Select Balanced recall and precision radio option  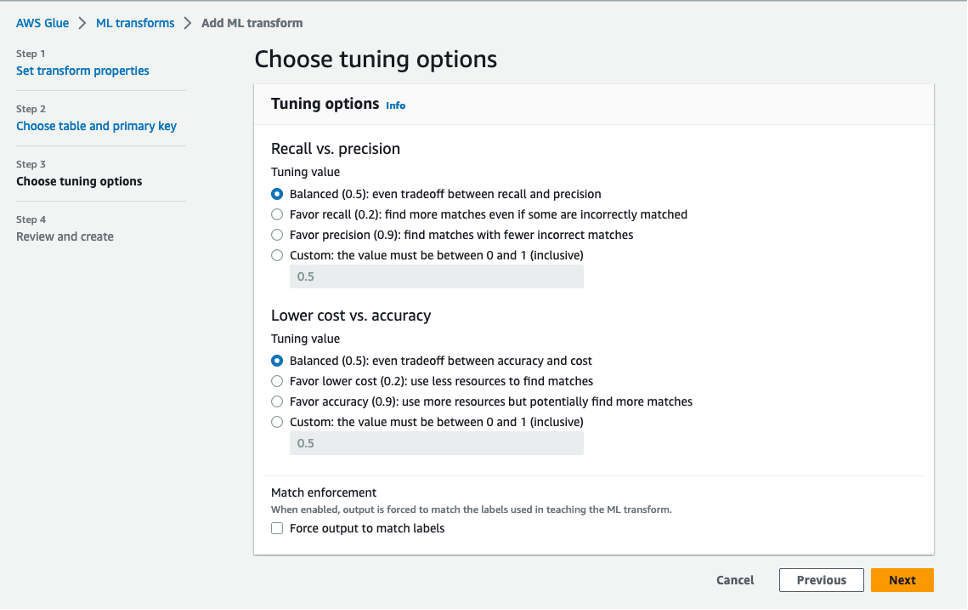click(277, 194)
